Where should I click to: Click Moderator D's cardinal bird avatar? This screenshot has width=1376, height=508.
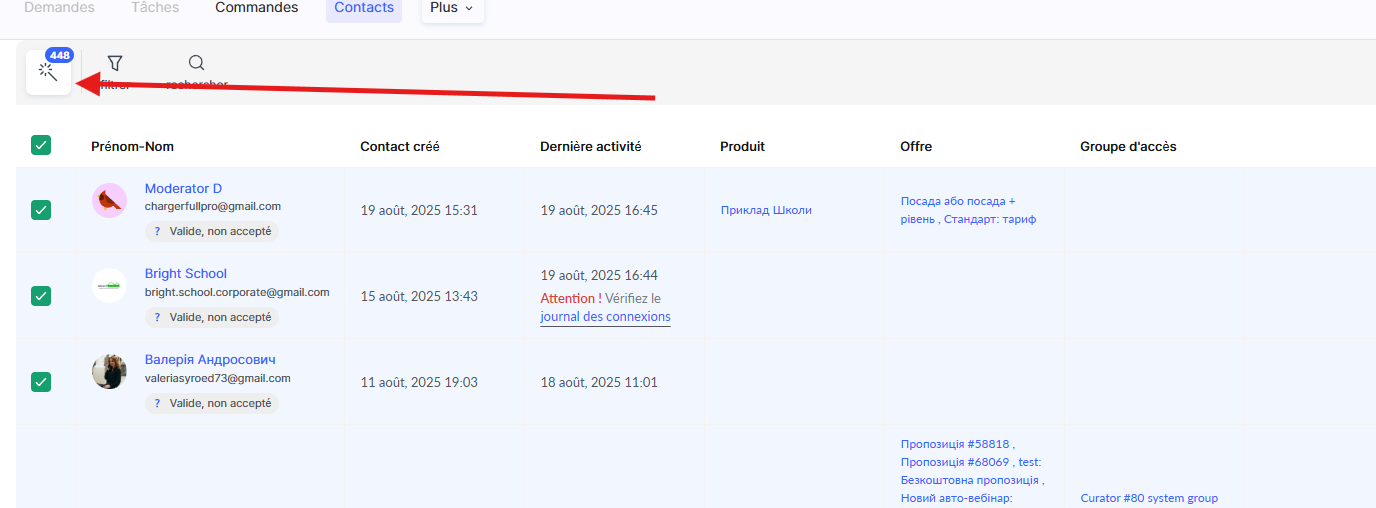coord(109,200)
